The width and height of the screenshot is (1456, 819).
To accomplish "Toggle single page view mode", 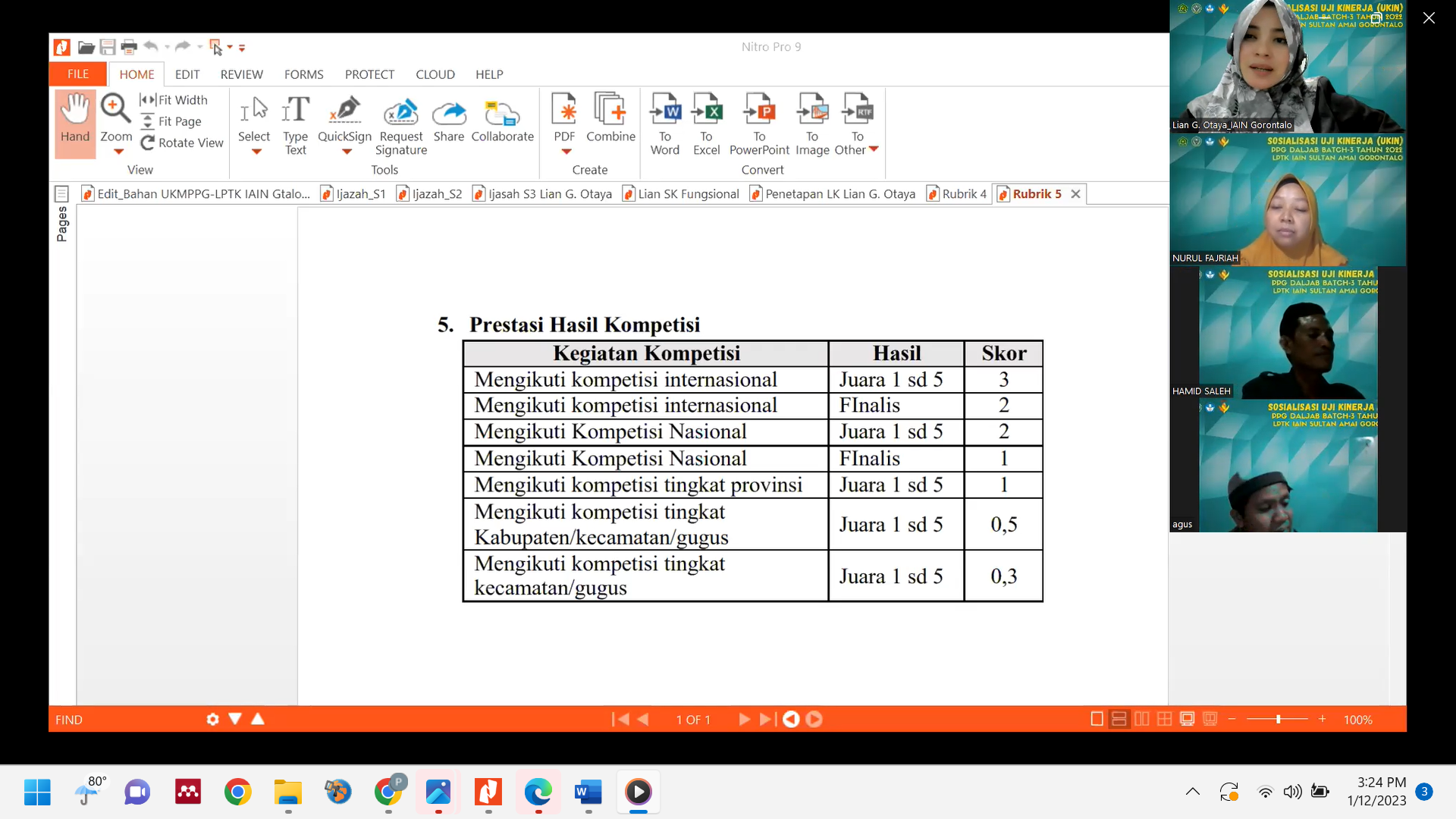I will (1097, 719).
